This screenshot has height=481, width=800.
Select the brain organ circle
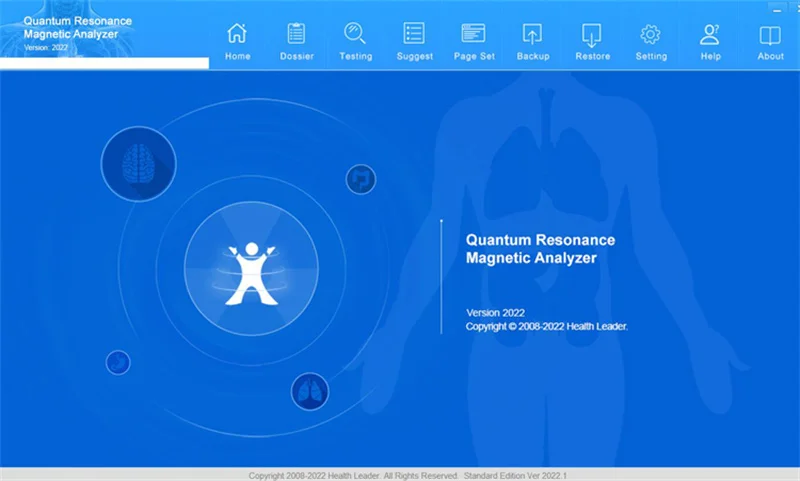pos(138,164)
